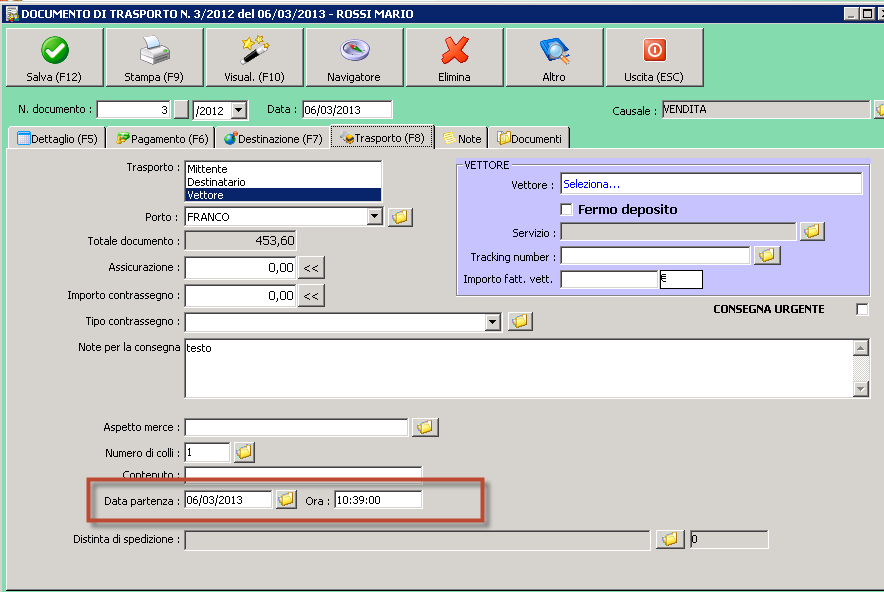The image size is (884, 592).
Task: Expand the Tipo contrassegno dropdown
Action: (492, 322)
